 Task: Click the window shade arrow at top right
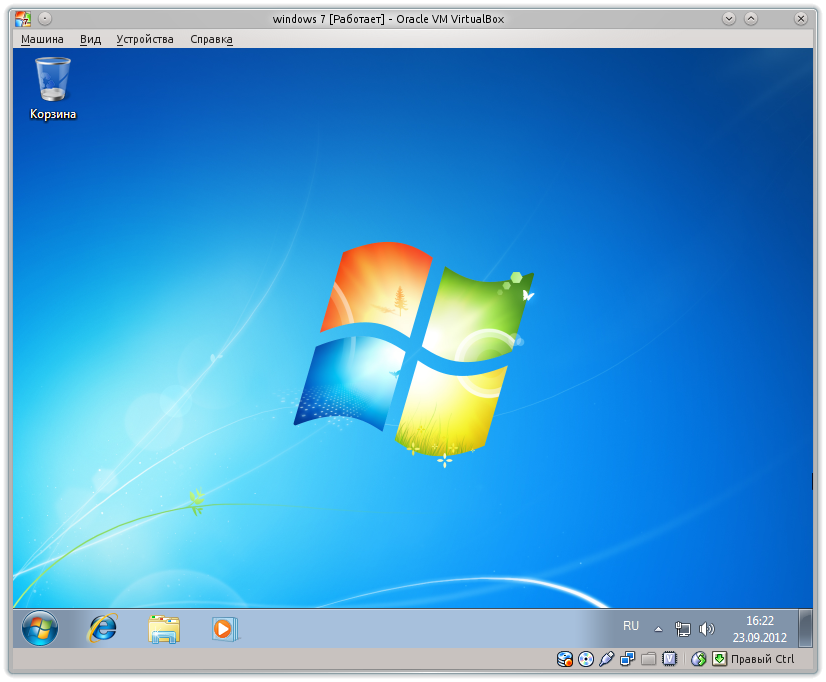(749, 17)
